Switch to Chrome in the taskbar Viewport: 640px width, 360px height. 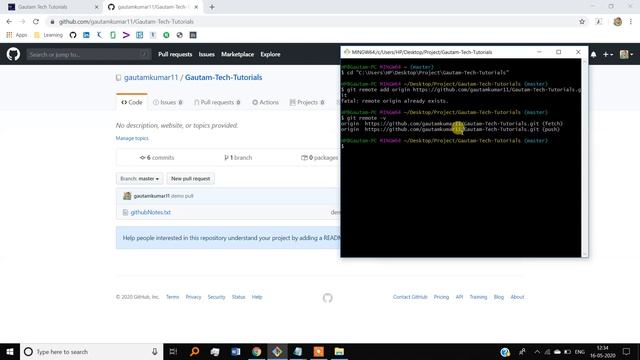pyautogui.click(x=257, y=351)
